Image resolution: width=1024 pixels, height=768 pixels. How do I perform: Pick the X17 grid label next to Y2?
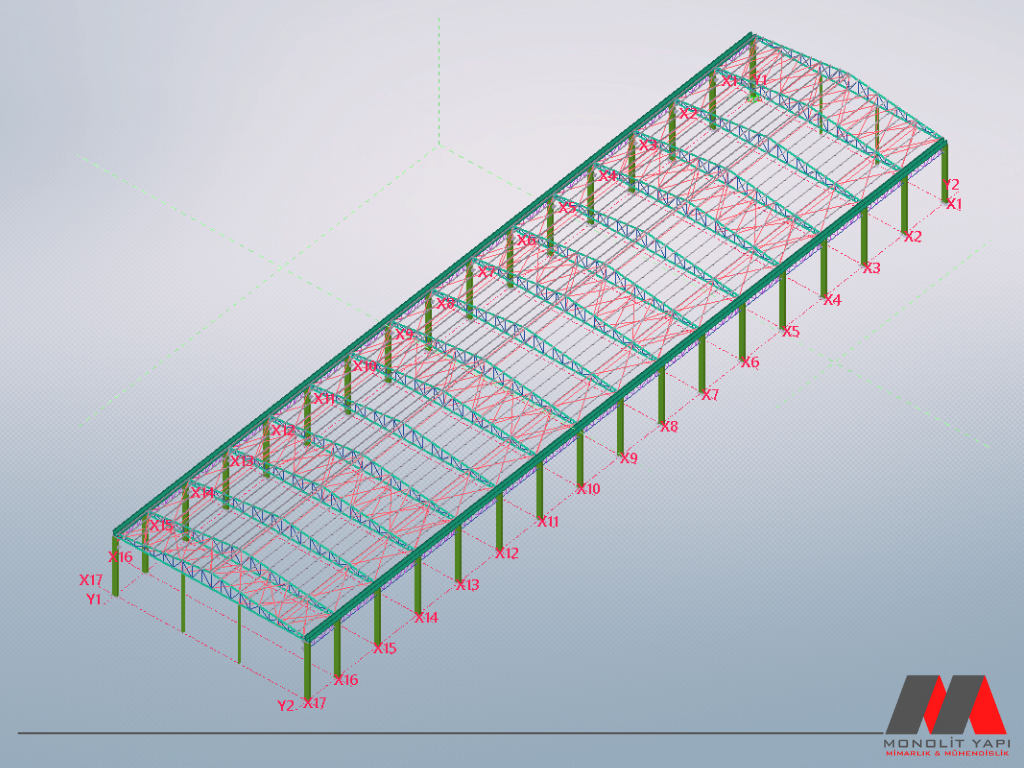[314, 704]
